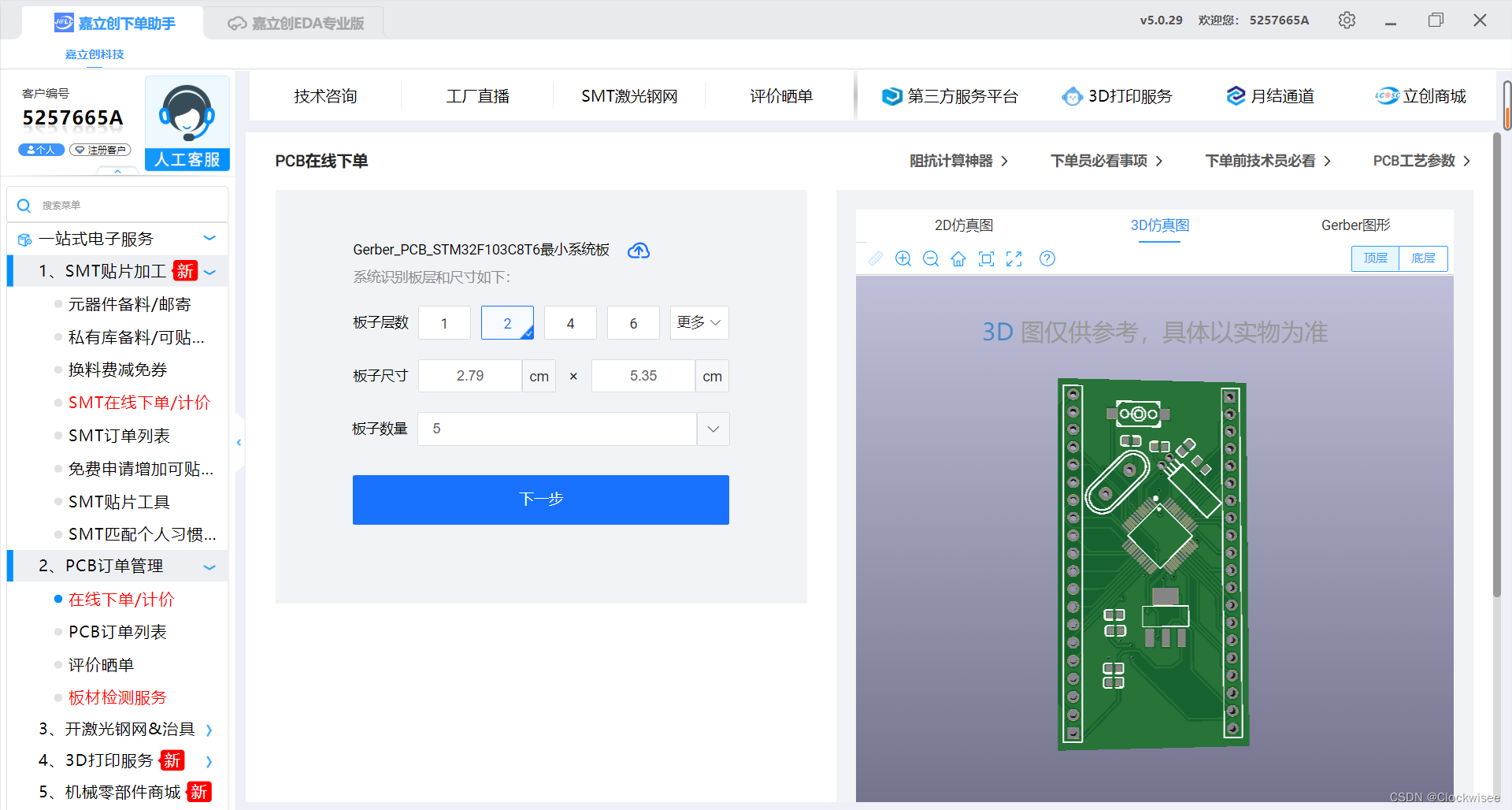Zoom in on the 3D preview
Image resolution: width=1512 pixels, height=810 pixels.
tap(903, 258)
